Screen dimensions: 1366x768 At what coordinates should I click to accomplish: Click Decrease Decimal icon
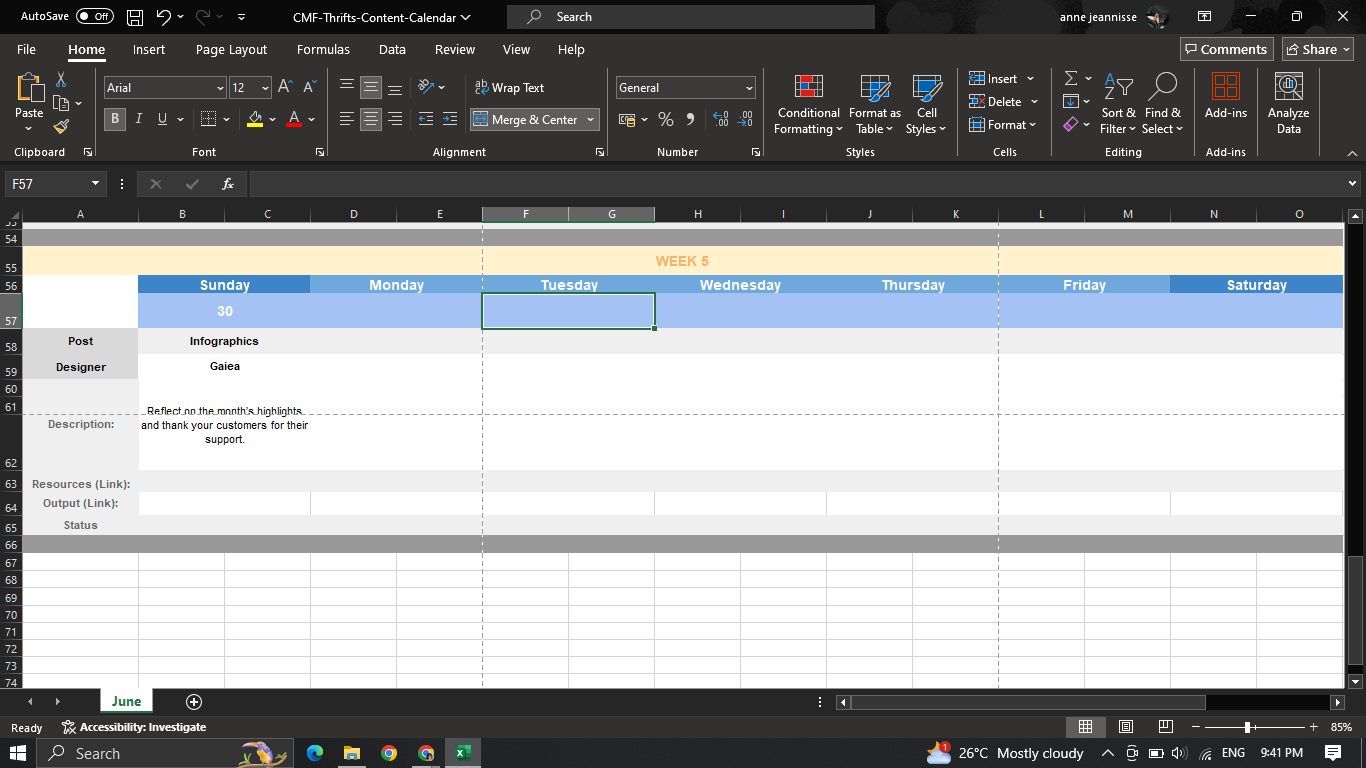coord(745,119)
